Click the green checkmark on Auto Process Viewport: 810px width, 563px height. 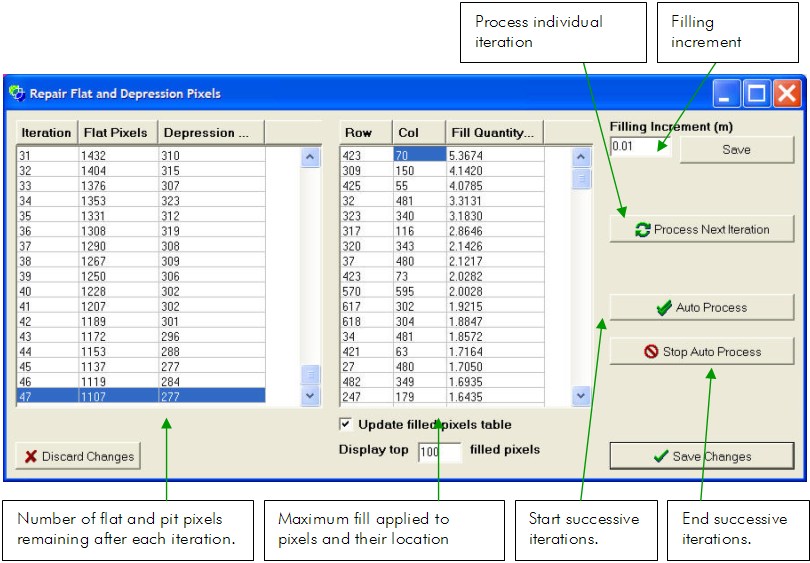pyautogui.click(x=664, y=308)
